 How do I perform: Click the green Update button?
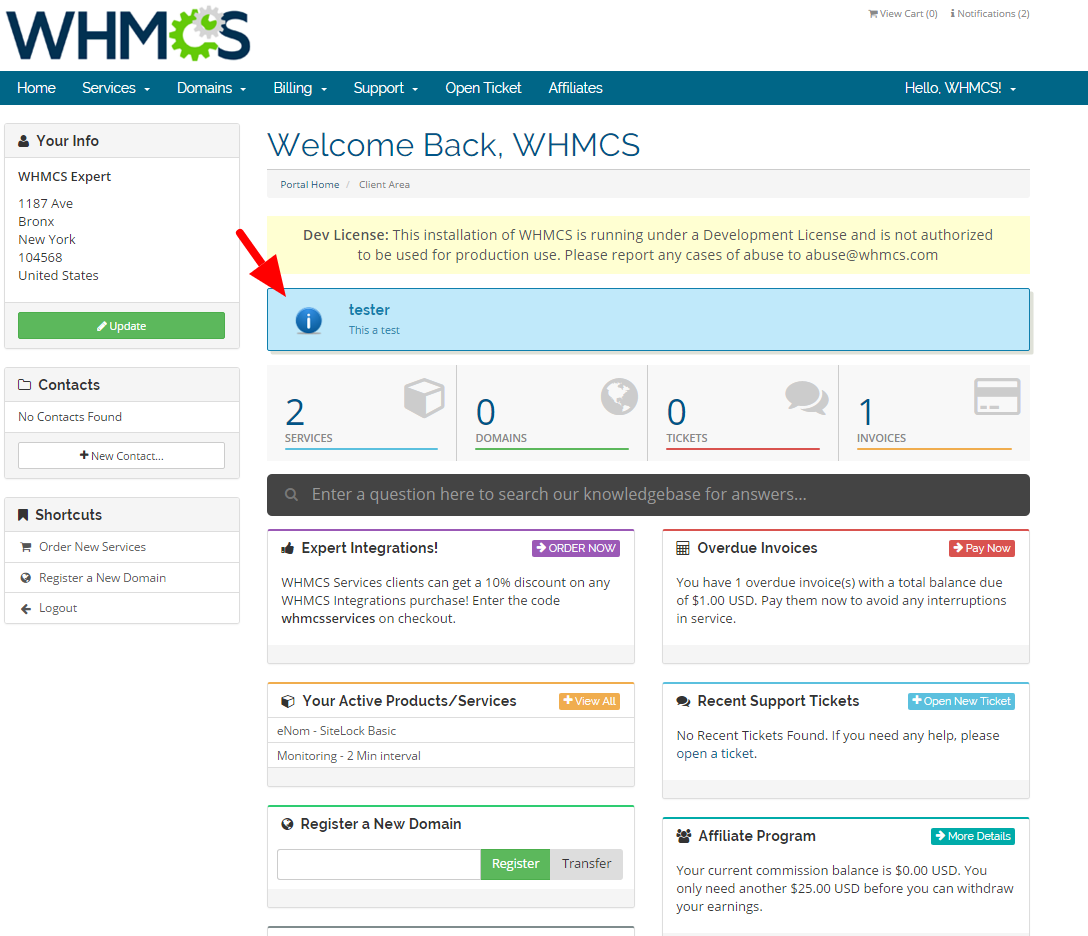(121, 325)
